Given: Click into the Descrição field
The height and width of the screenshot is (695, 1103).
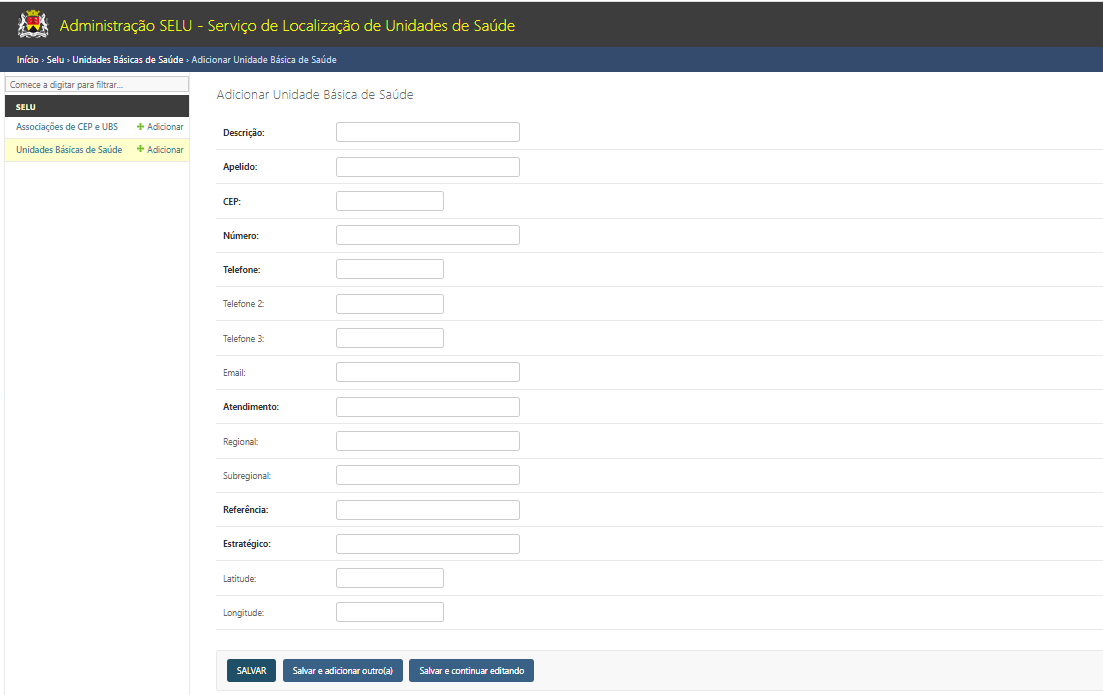Looking at the screenshot, I should click(427, 132).
